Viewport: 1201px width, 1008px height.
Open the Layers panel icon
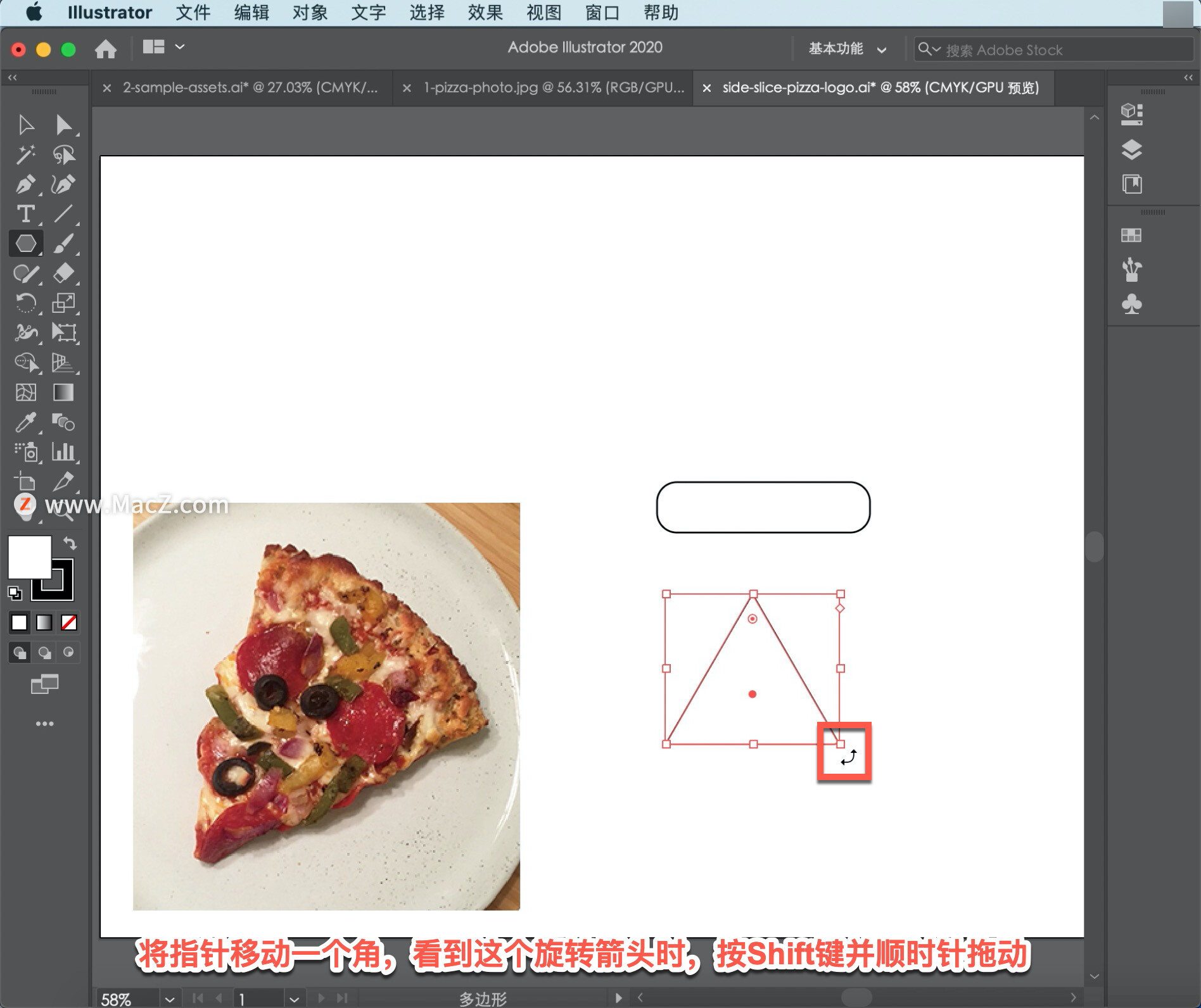pos(1131,149)
